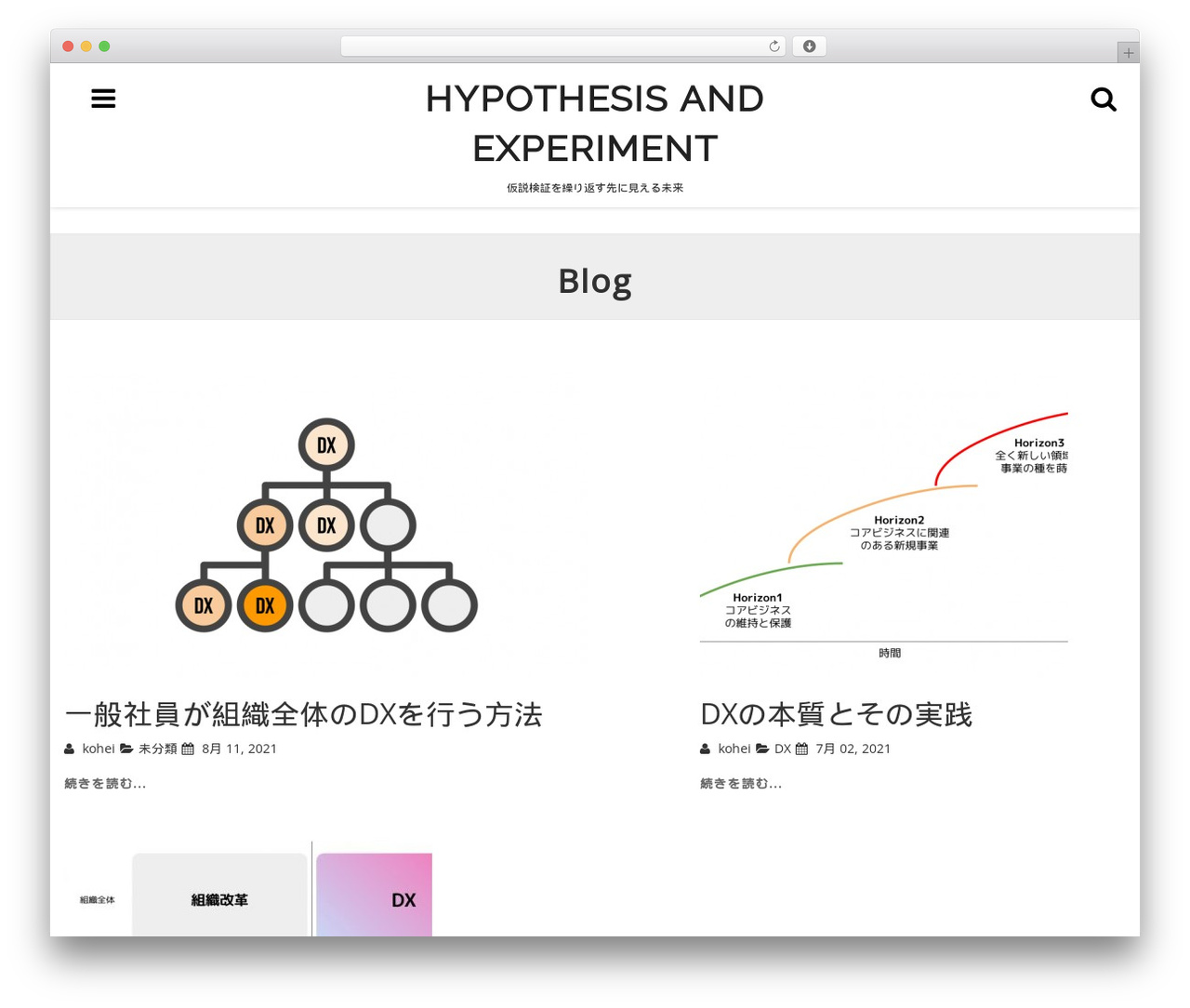1190x1008 pixels.
Task: View author kohei on the 一般社員 post
Action: [99, 749]
